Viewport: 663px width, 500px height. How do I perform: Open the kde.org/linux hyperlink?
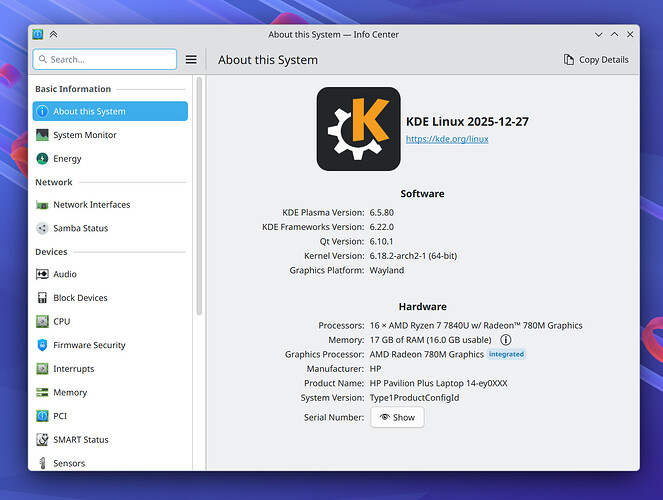pyautogui.click(x=447, y=139)
